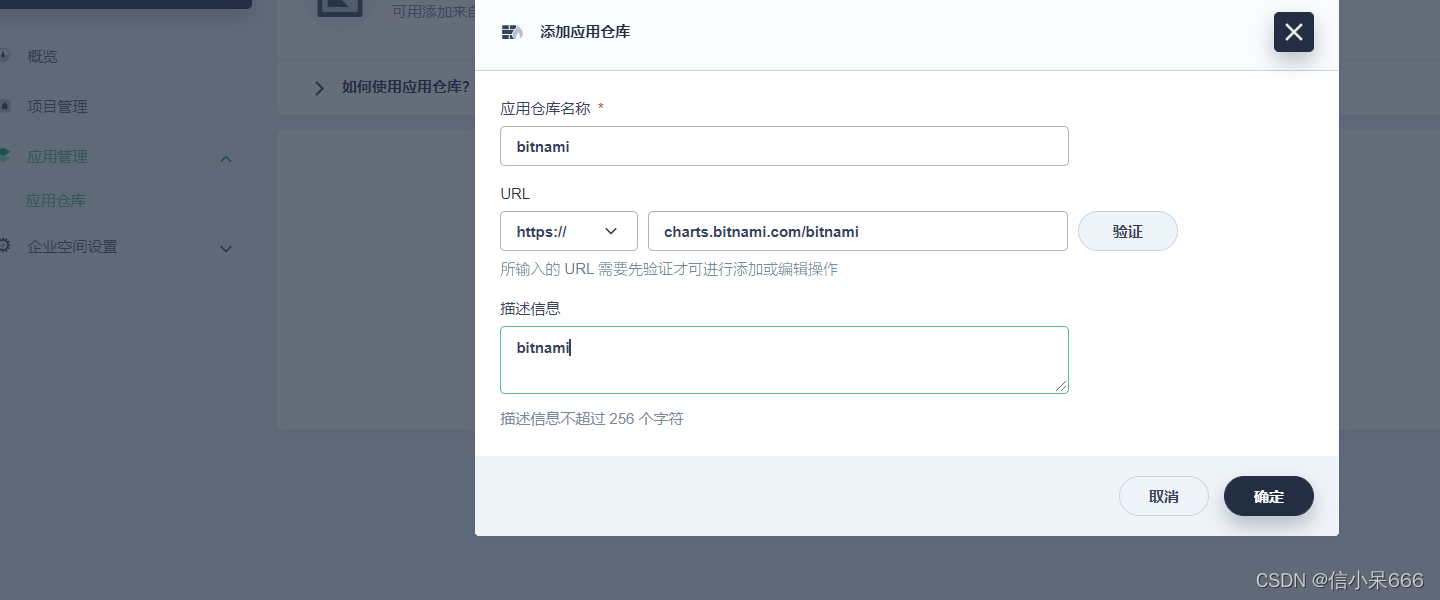Click the 企业空间设置 gear icon

click(x=5, y=245)
